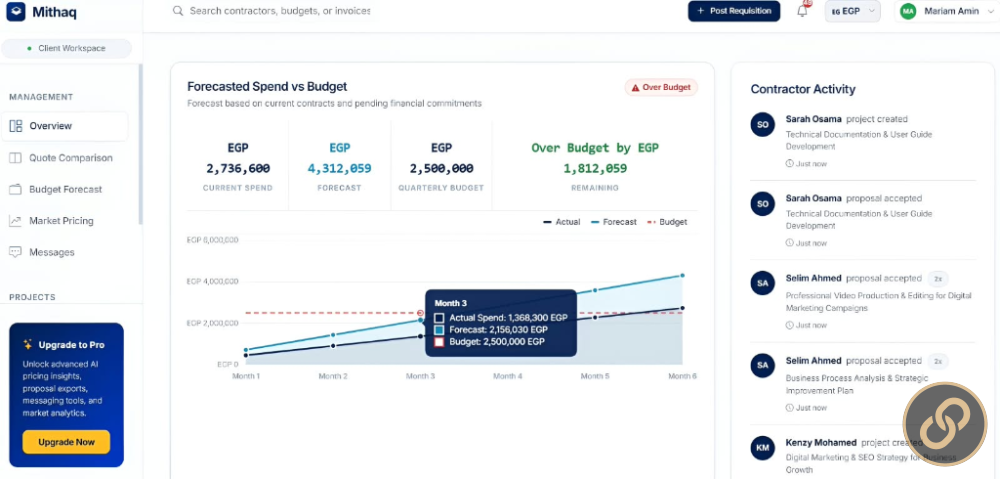
Task: Expand the Mariam Amin account menu
Action: 946,11
